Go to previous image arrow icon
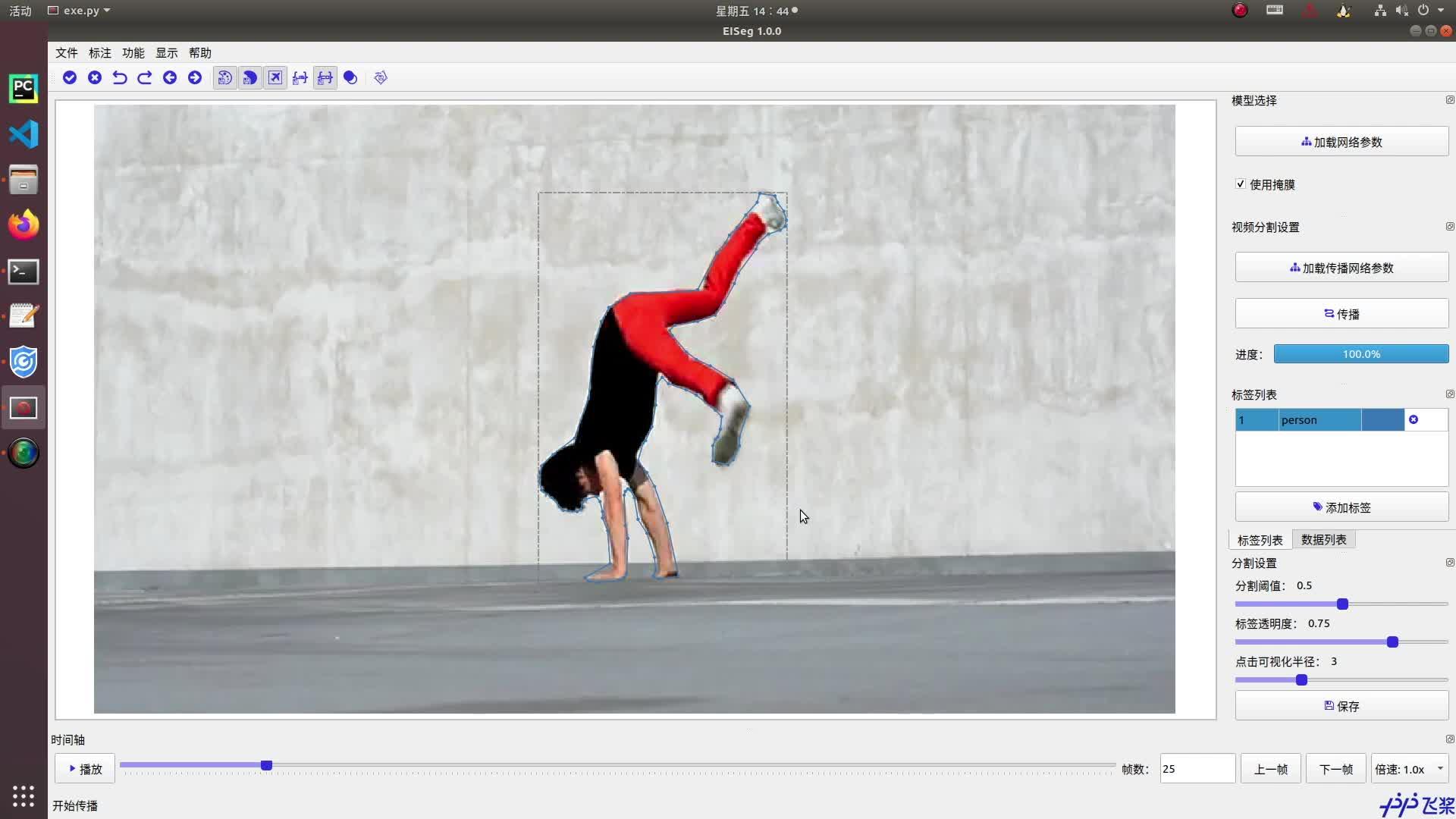Viewport: 1456px width, 819px height. pos(170,77)
